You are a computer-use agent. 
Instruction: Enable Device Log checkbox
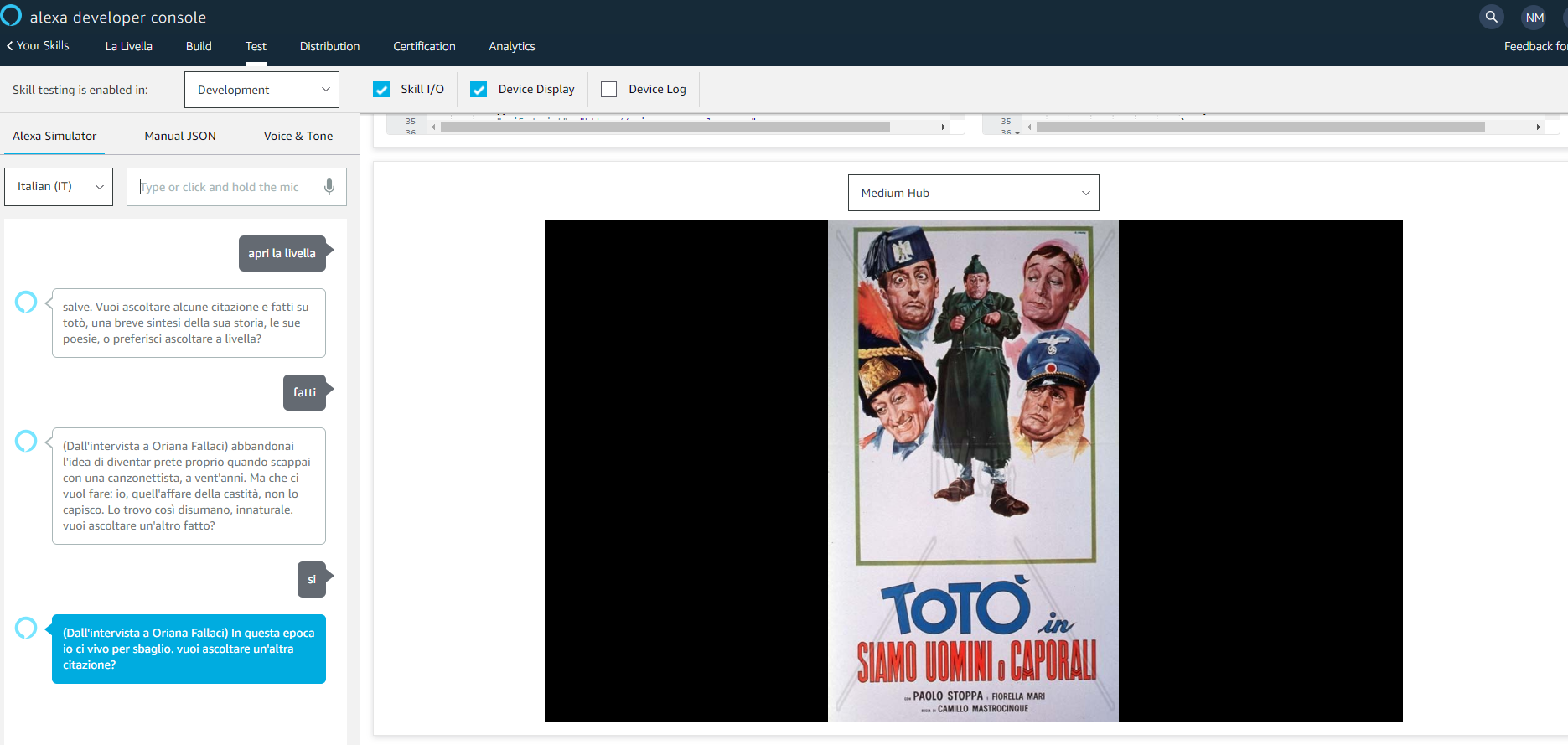[x=609, y=89]
